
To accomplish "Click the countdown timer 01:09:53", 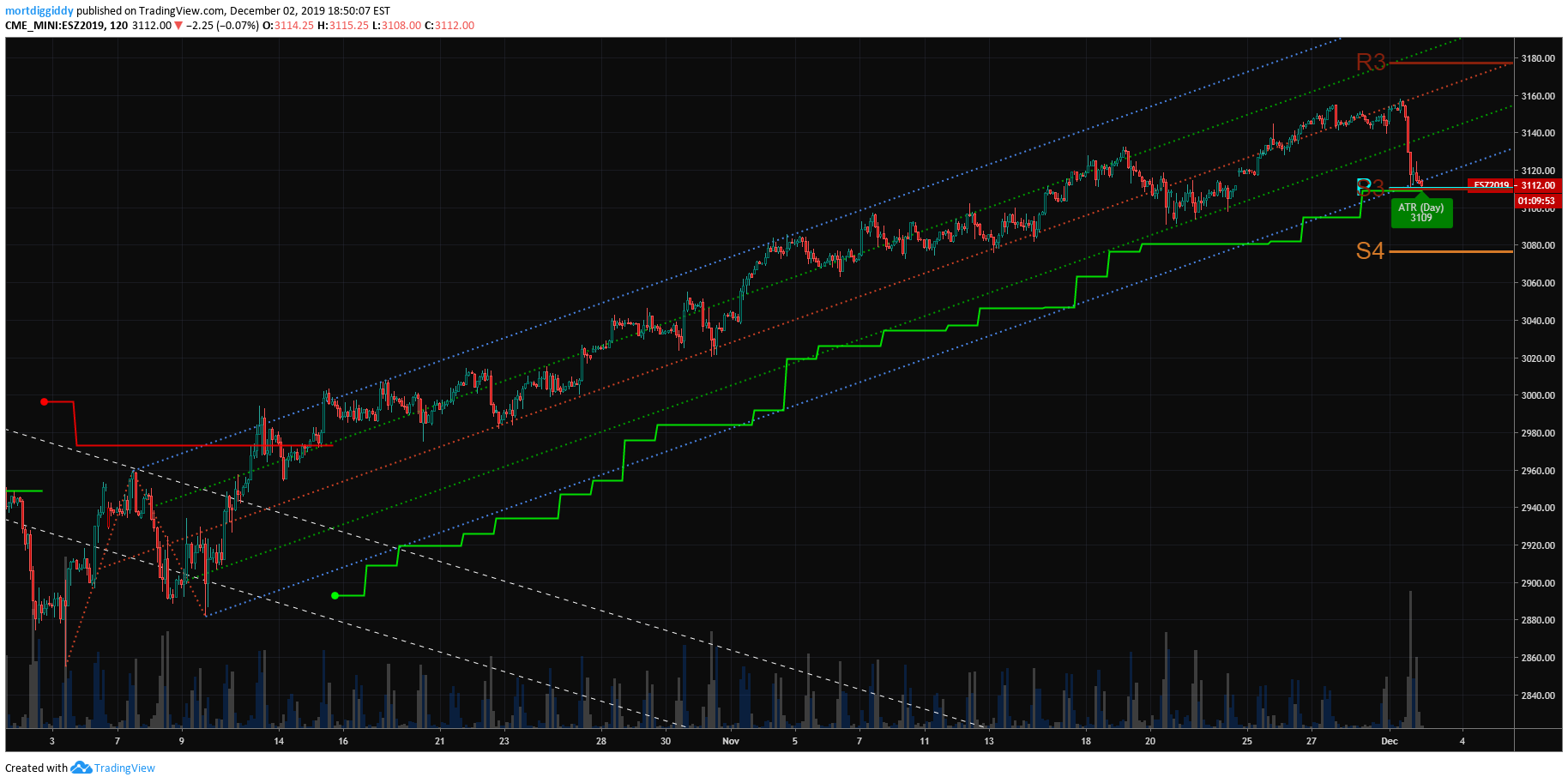I will [1538, 201].
